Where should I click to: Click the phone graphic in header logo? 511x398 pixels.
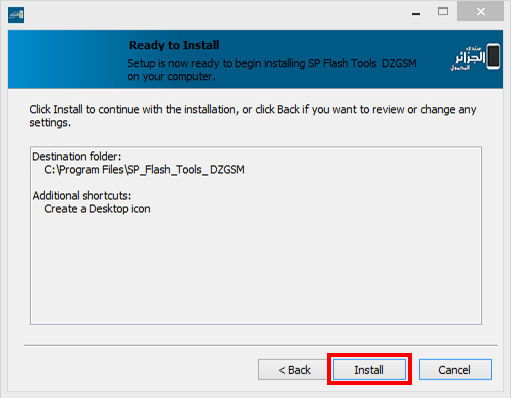click(493, 56)
